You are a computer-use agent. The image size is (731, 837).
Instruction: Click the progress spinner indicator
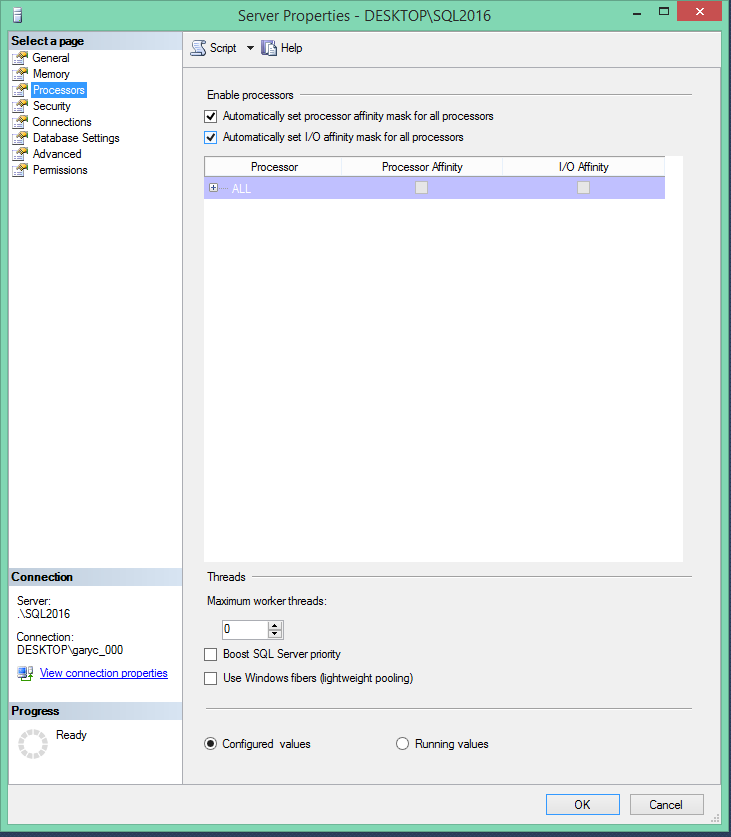(33, 744)
